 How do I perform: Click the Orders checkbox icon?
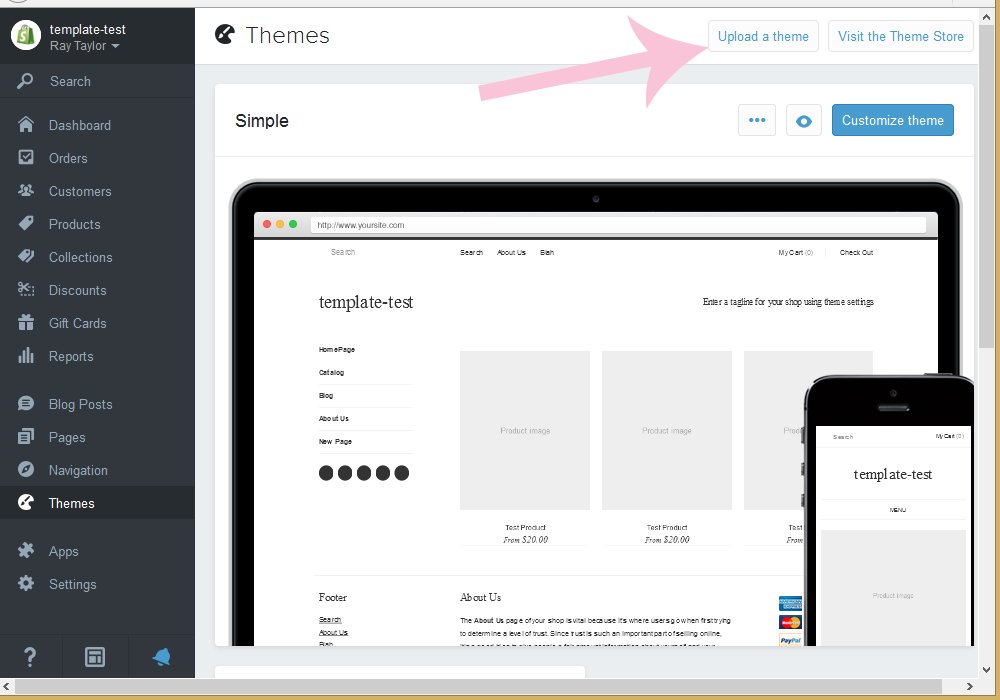pos(26,157)
